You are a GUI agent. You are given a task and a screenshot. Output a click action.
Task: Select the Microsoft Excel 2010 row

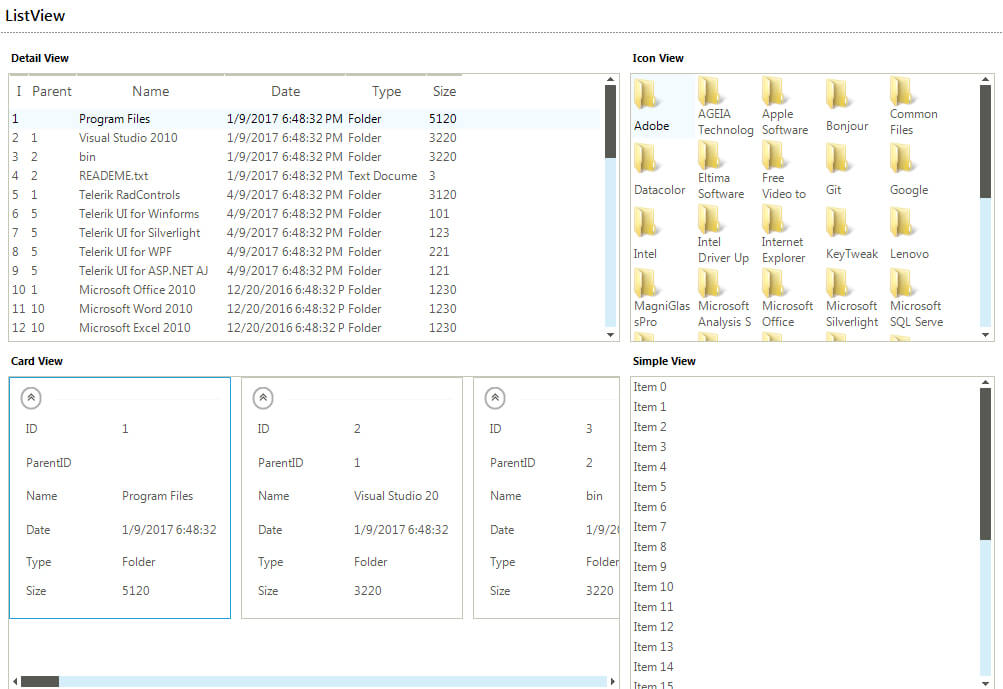306,328
